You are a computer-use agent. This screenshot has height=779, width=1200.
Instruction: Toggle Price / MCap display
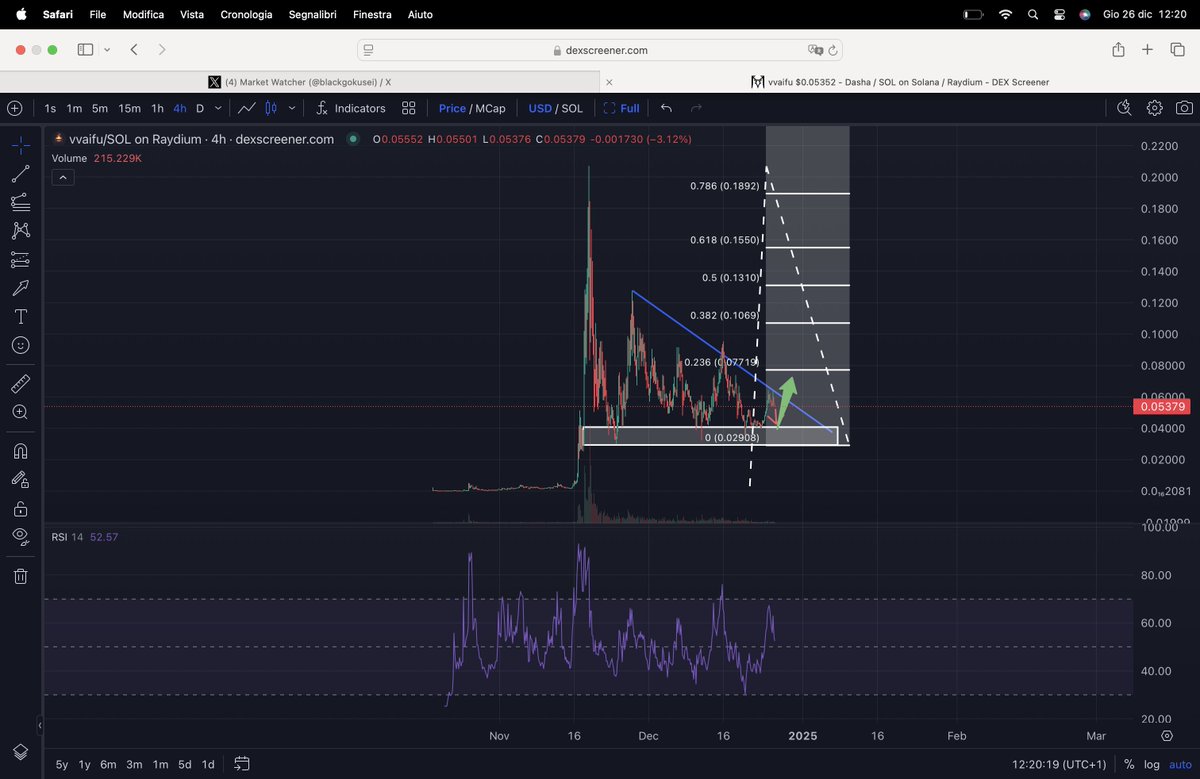point(472,108)
